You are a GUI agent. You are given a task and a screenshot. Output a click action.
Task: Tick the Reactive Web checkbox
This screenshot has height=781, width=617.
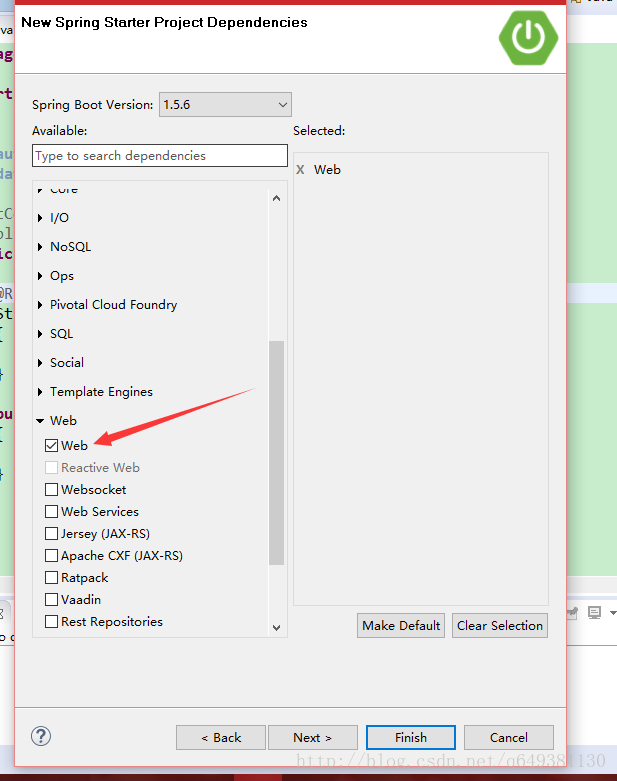(51, 467)
